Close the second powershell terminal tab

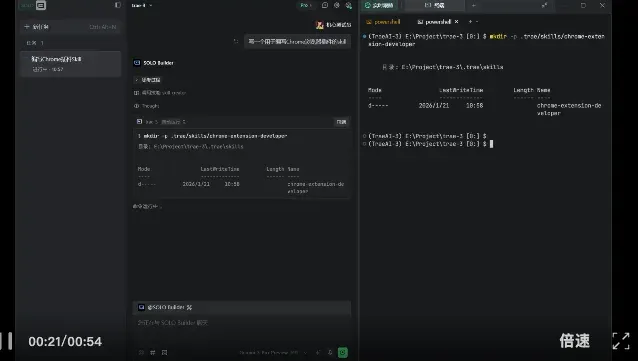[457, 22]
